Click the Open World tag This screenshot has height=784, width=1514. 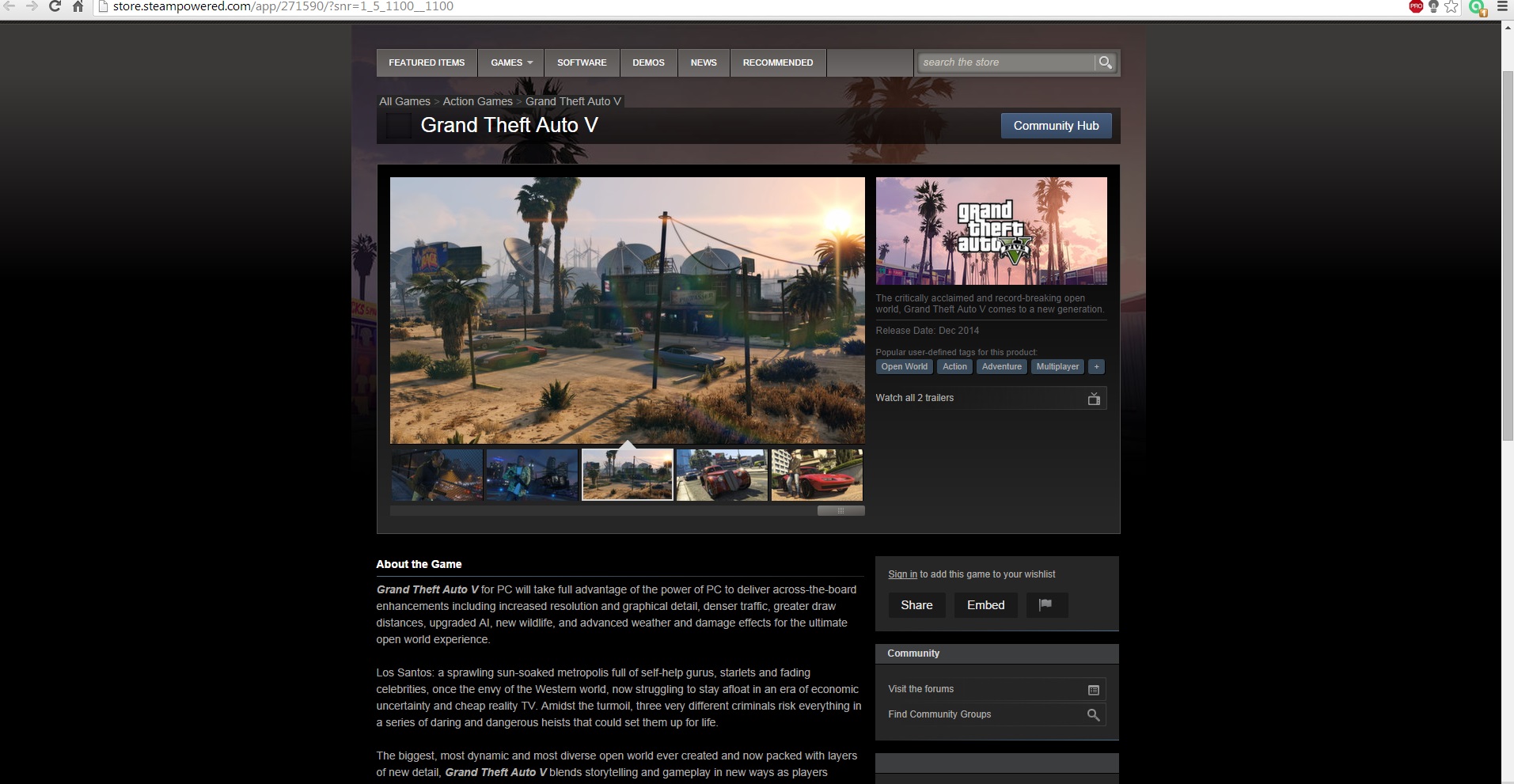[x=904, y=367]
